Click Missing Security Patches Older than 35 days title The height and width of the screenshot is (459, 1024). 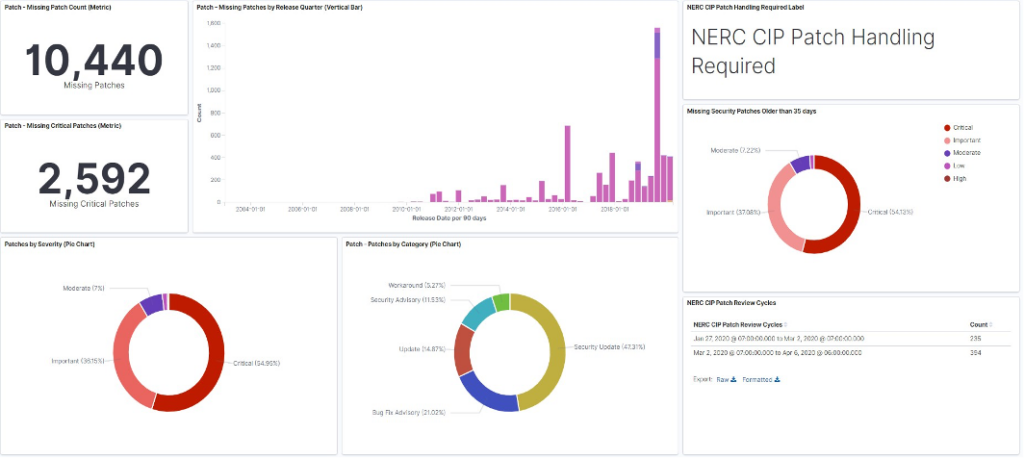tap(752, 111)
